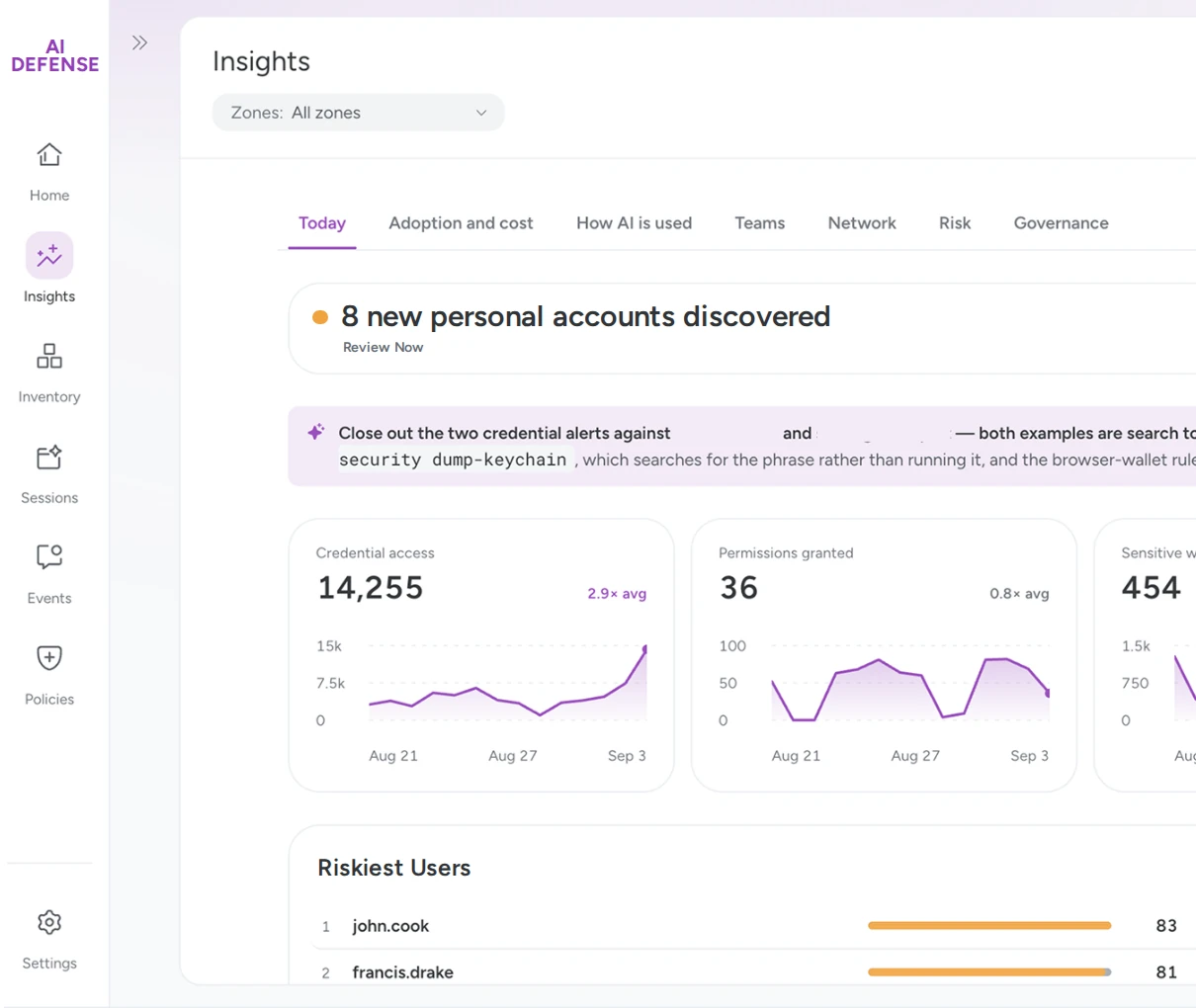
Task: Open the Sessions folder icon
Action: tap(49, 457)
